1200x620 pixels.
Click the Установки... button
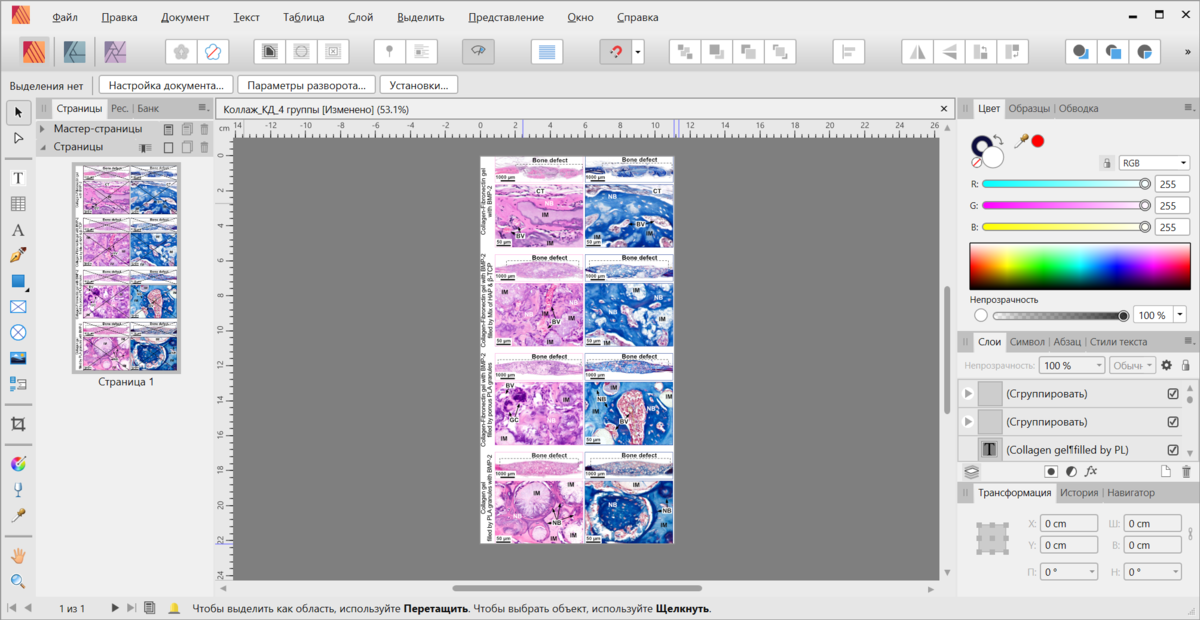tap(419, 86)
